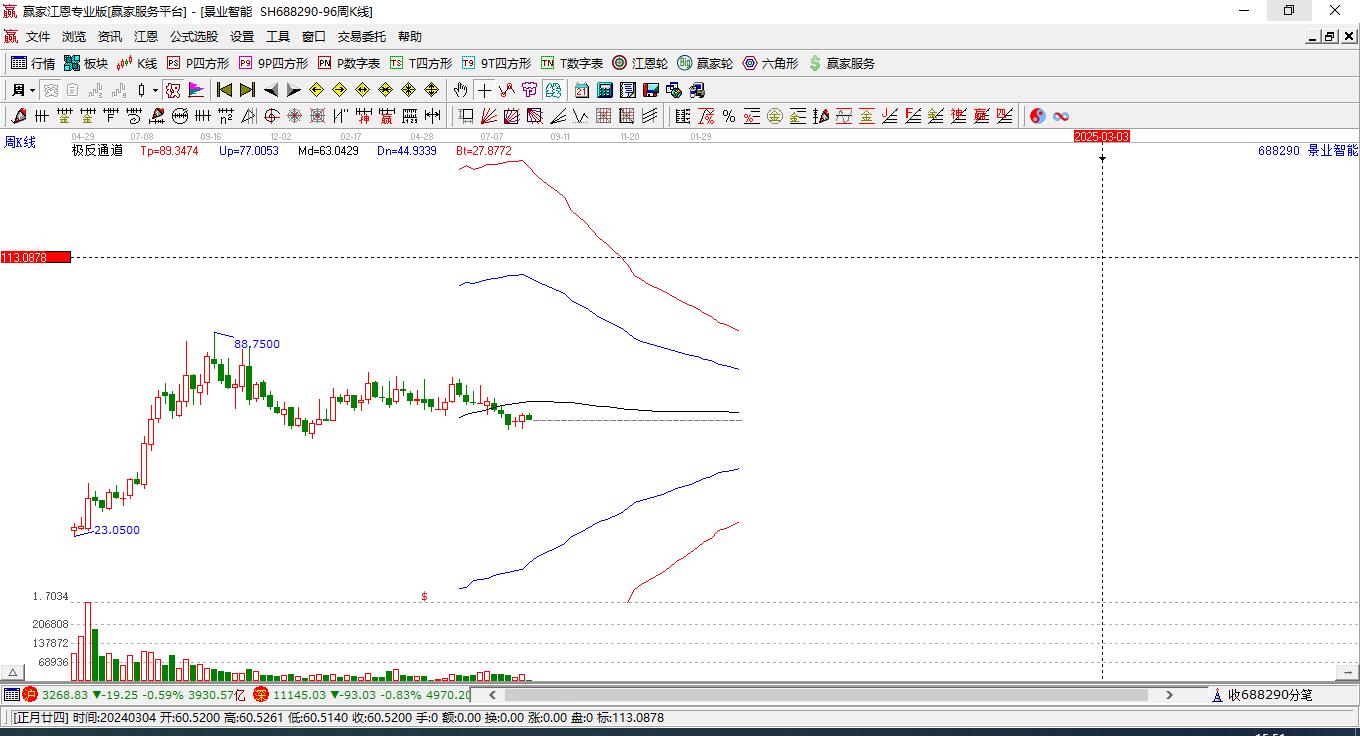Open the 设置 menu
This screenshot has height=736, width=1360.
click(242, 37)
